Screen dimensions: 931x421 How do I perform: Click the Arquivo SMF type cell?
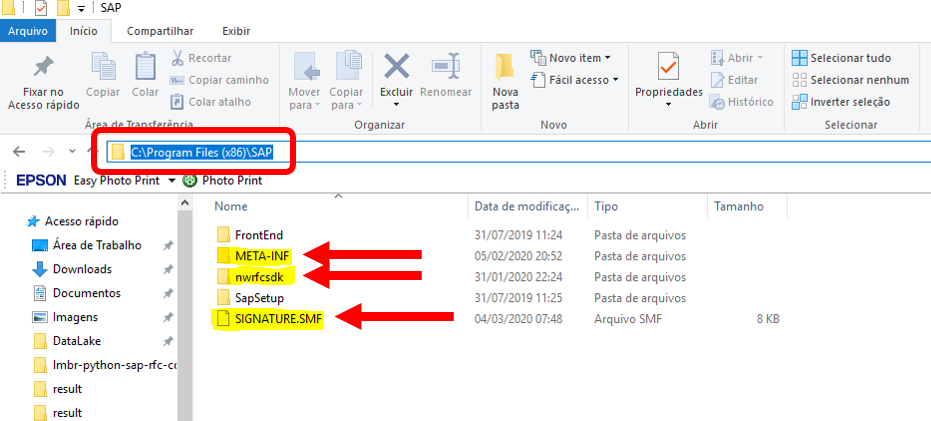628,319
